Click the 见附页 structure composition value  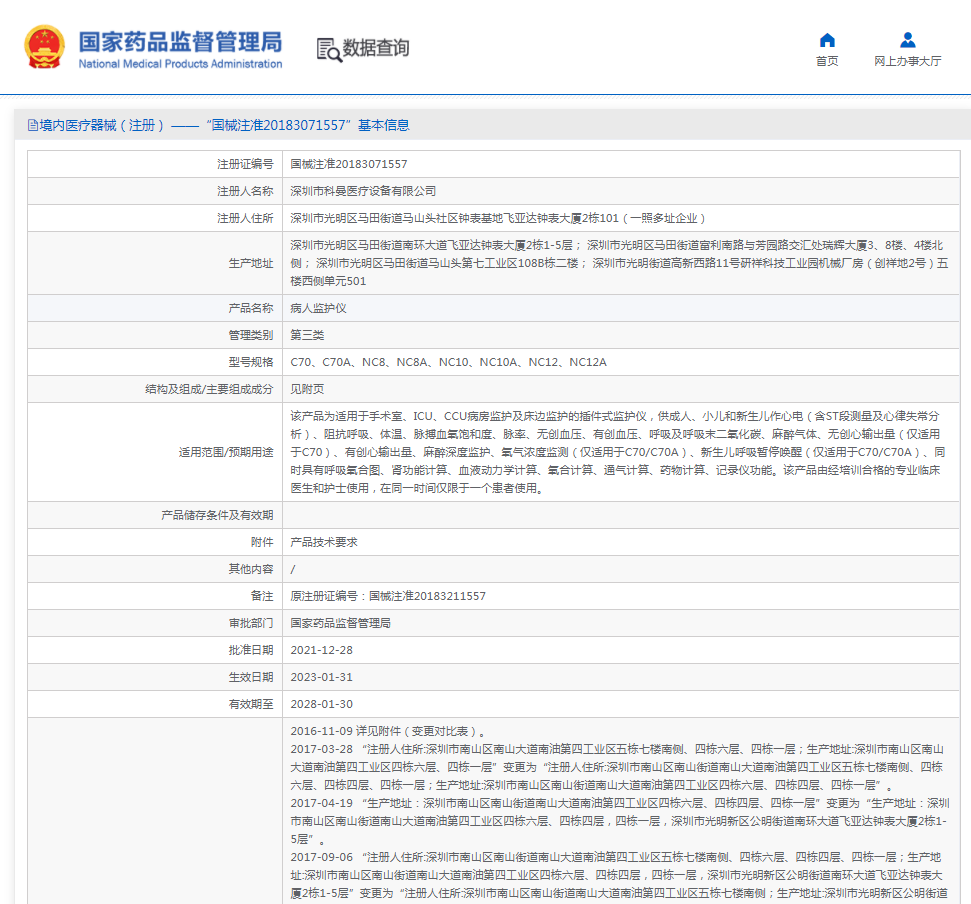coord(307,389)
